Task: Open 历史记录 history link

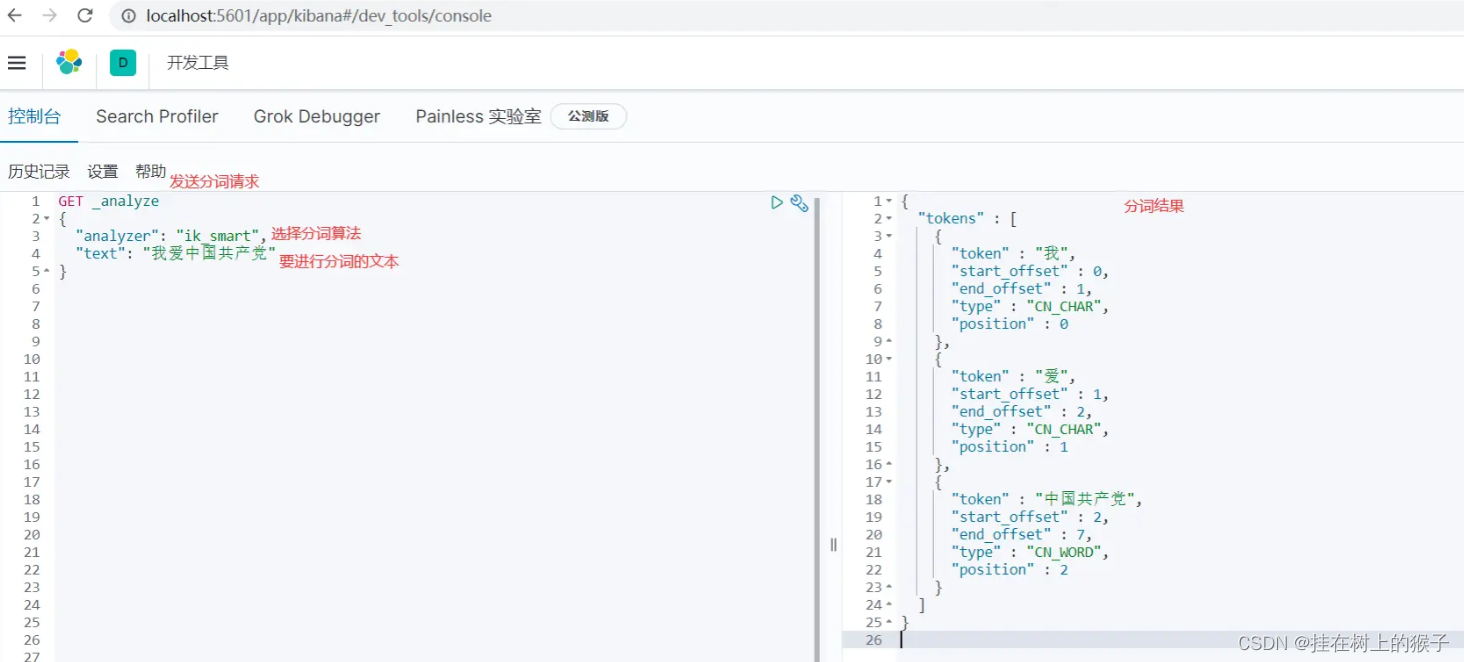Action: coord(39,172)
